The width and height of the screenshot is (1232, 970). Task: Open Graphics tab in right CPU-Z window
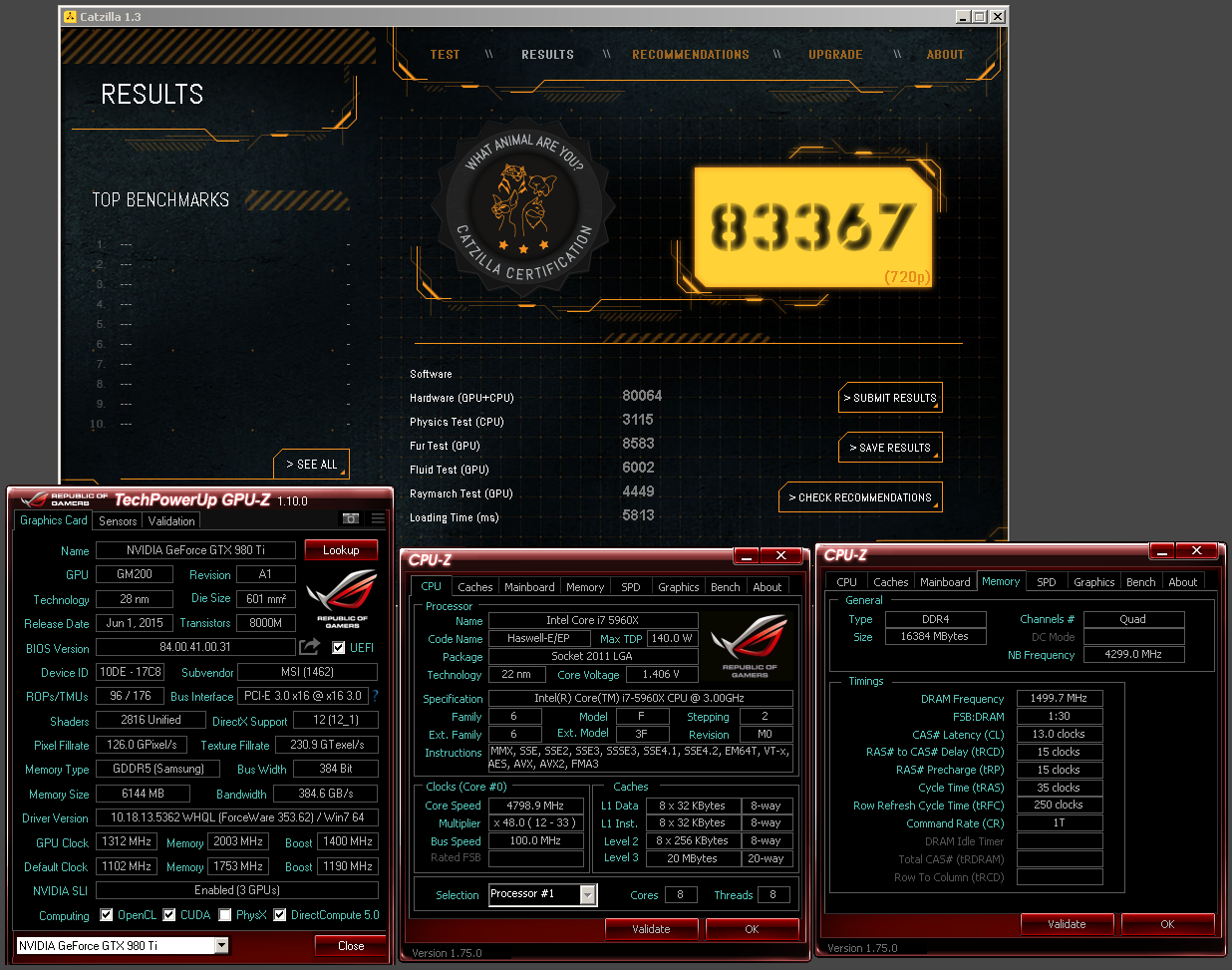pos(1093,582)
